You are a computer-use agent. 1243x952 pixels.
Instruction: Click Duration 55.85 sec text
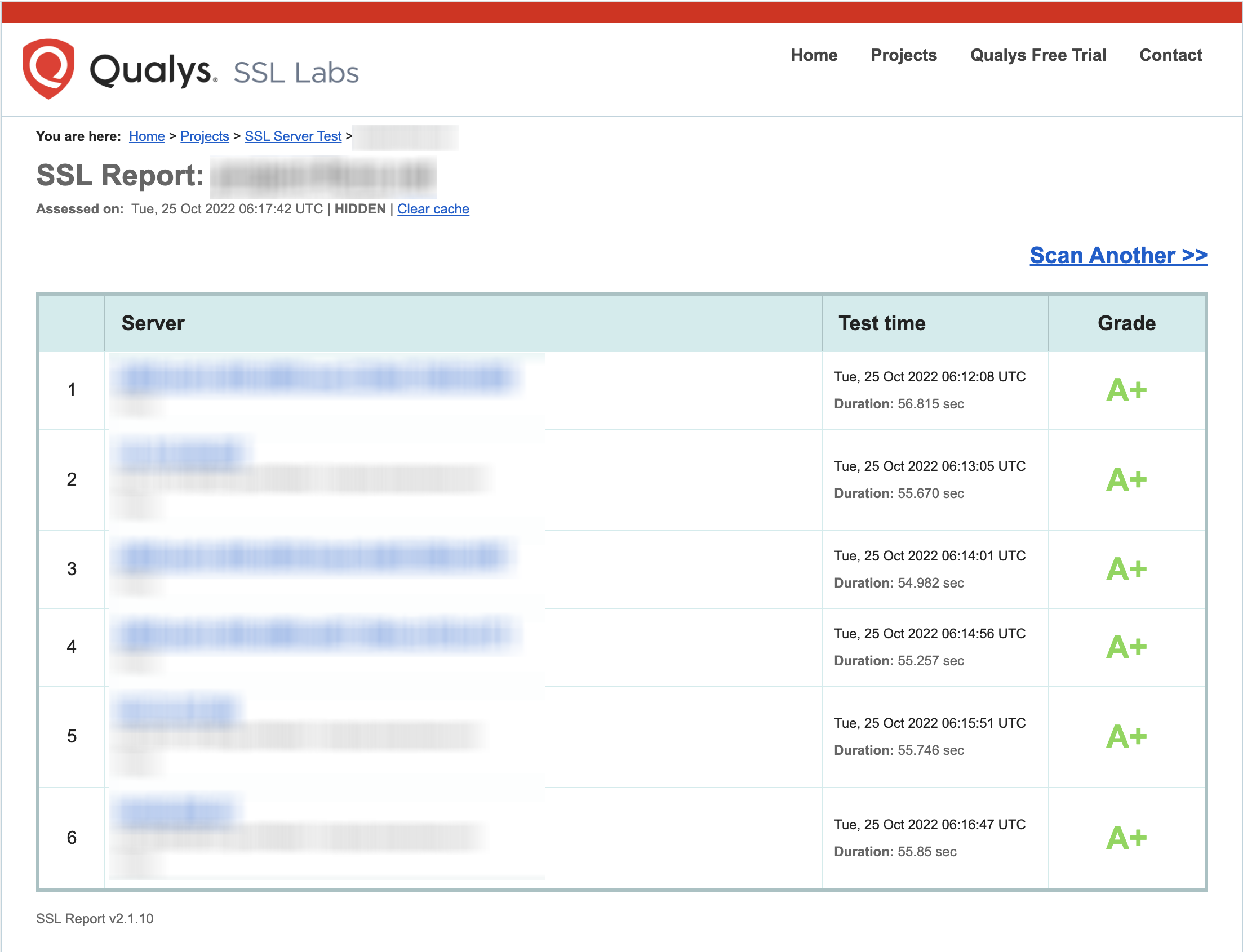pyautogui.click(x=895, y=852)
